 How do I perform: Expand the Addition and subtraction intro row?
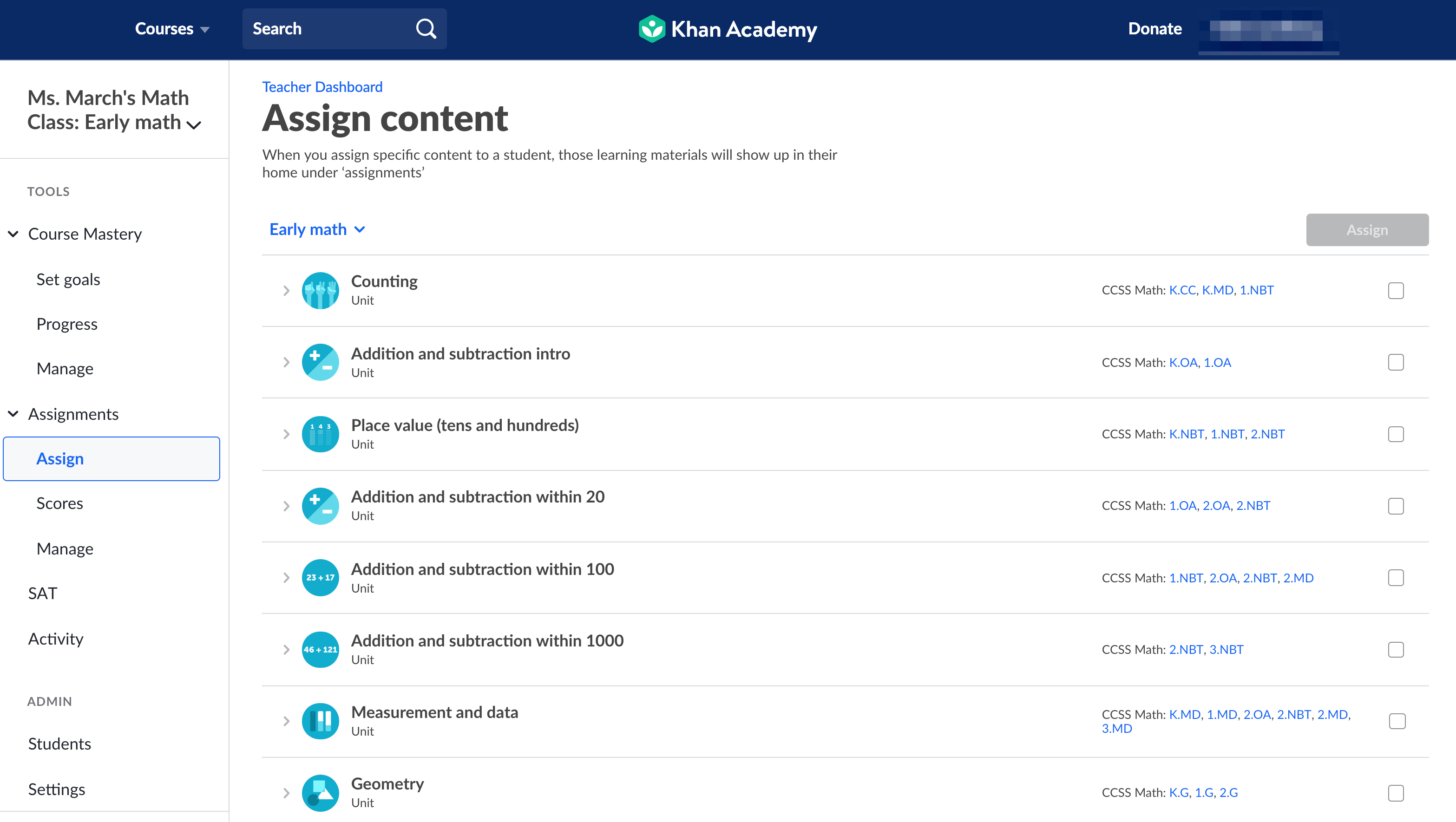point(287,362)
